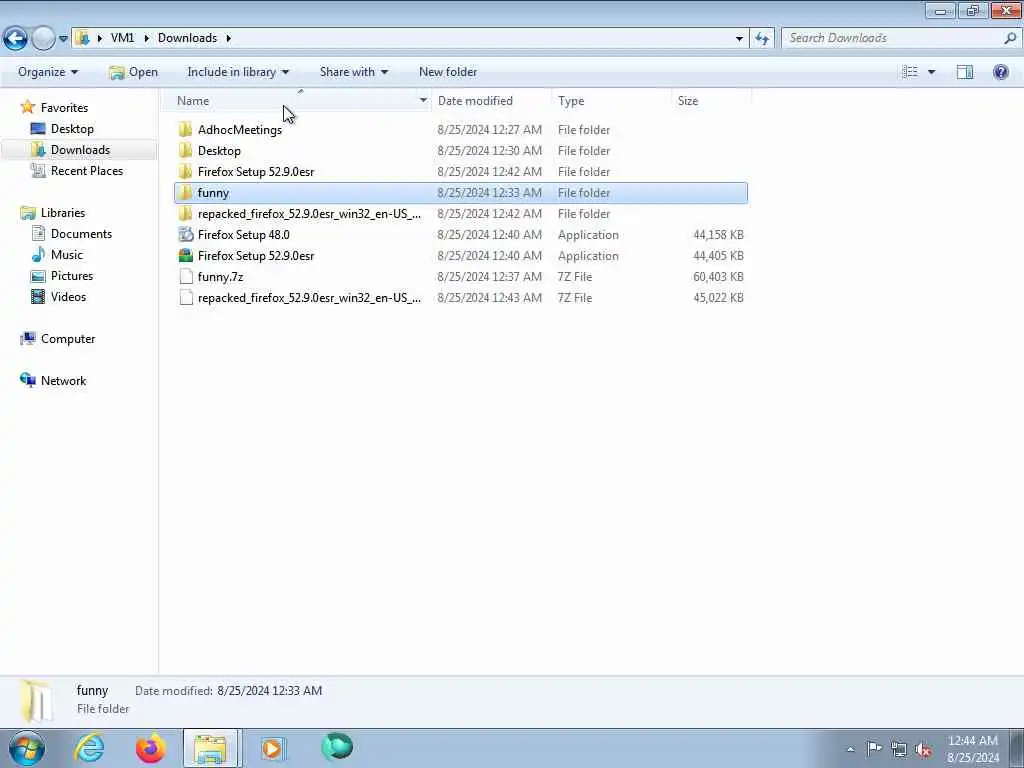This screenshot has width=1024, height=768.
Task: Open the recent pages history dropdown
Action: point(63,39)
